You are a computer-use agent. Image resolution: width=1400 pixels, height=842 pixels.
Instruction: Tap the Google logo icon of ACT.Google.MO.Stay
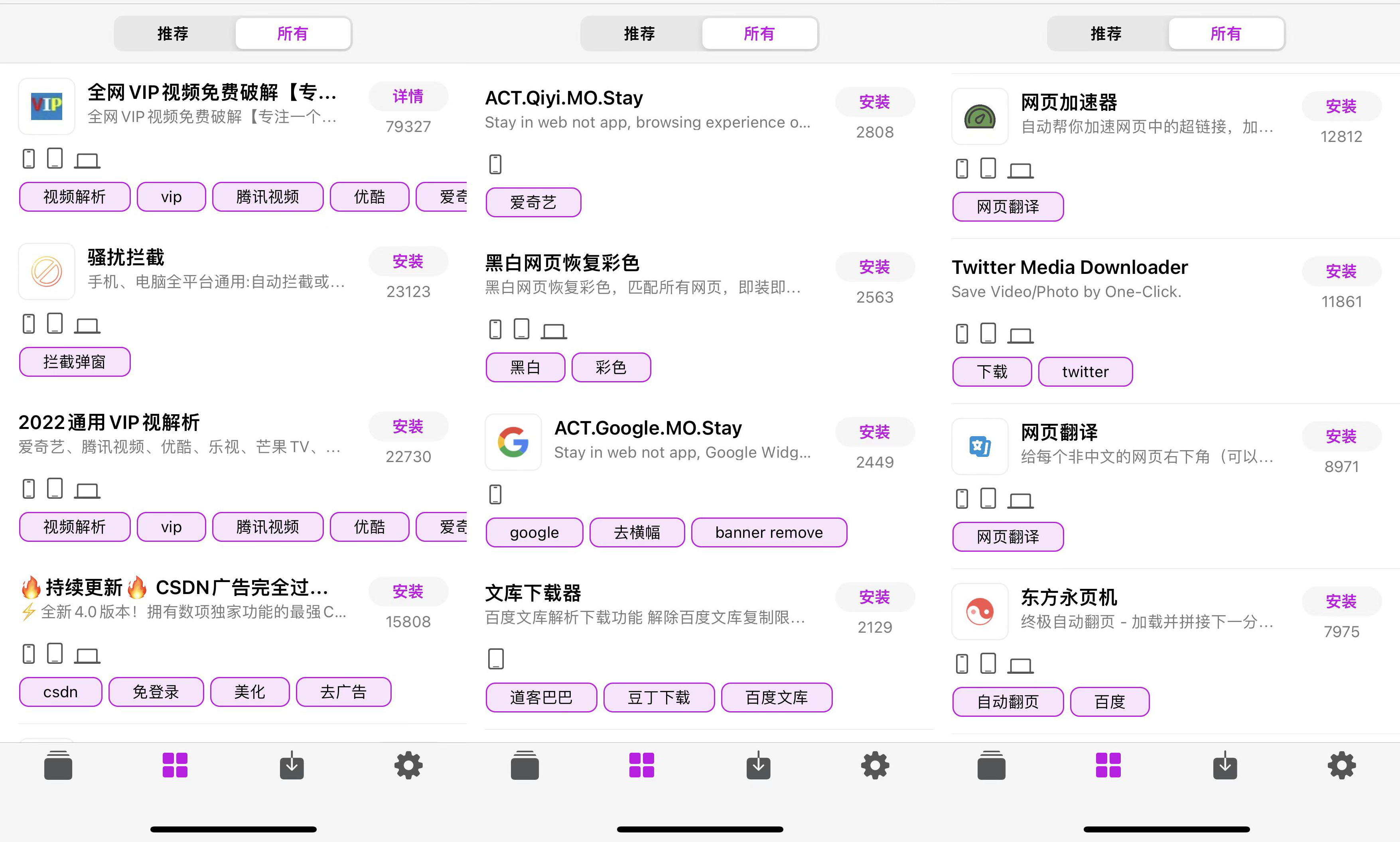(x=513, y=442)
